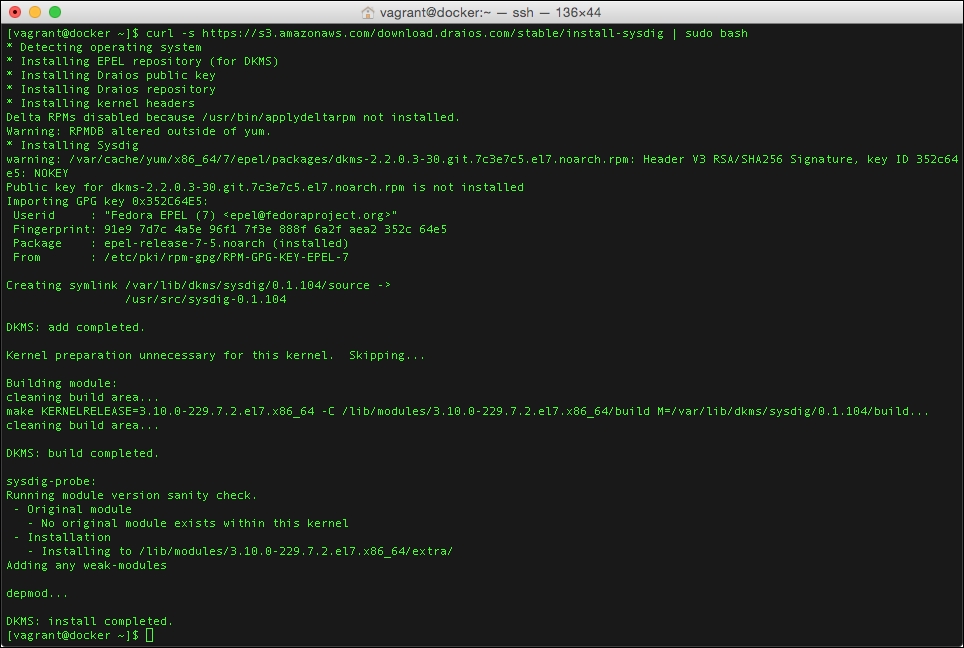This screenshot has width=964, height=648.
Task: Click the first 'cleaning build area...' line
Action: point(82,397)
